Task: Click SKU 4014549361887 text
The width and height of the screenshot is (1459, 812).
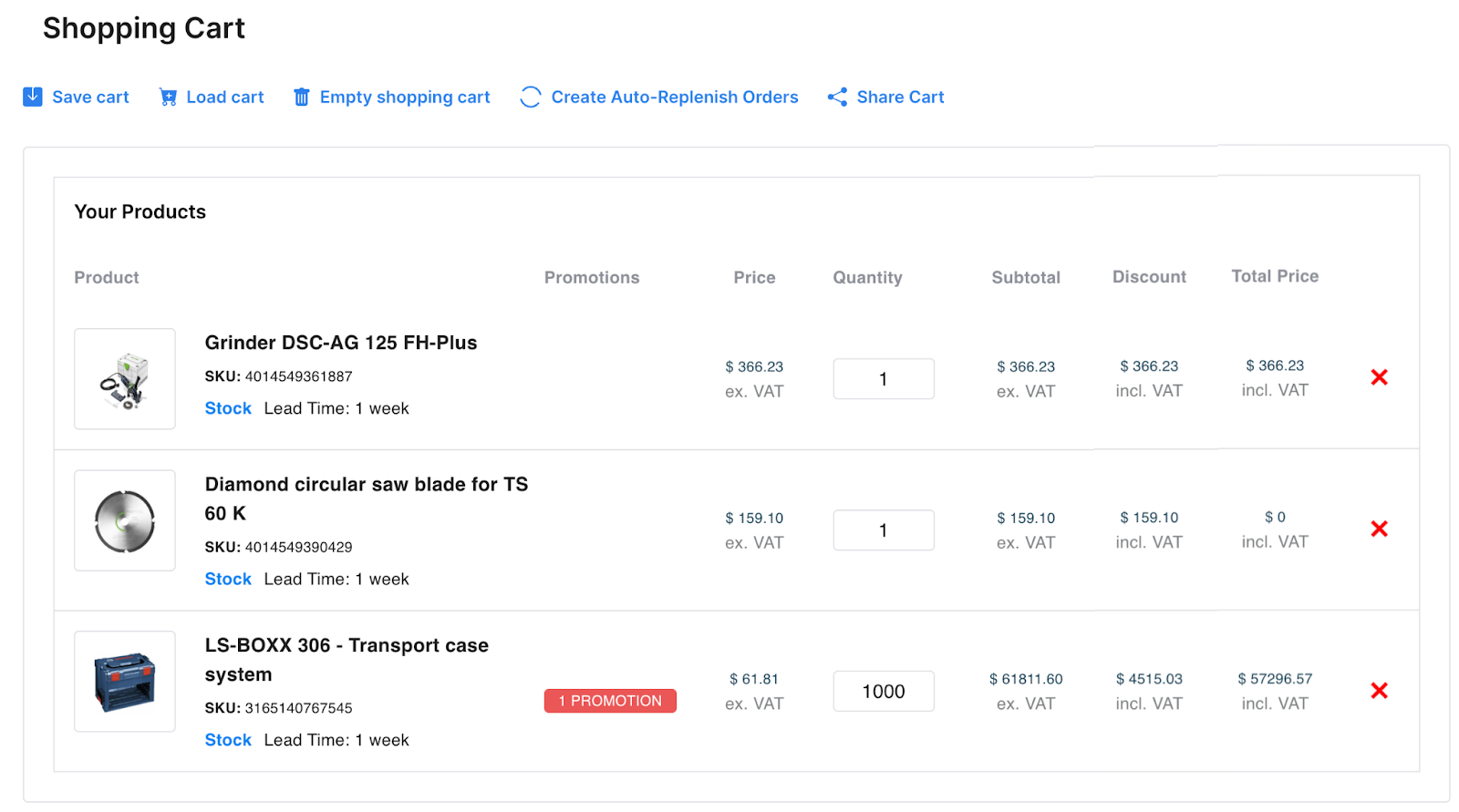Action: 278,376
